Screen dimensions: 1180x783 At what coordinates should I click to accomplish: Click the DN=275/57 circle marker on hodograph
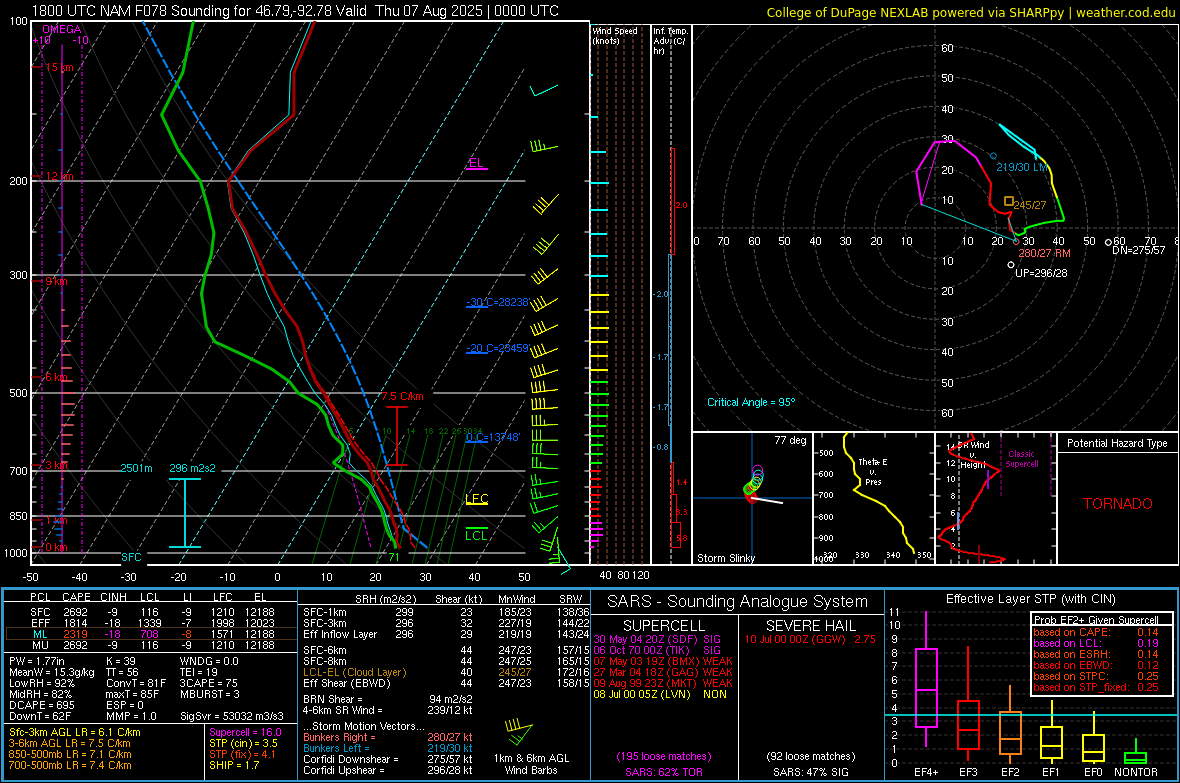click(1108, 242)
